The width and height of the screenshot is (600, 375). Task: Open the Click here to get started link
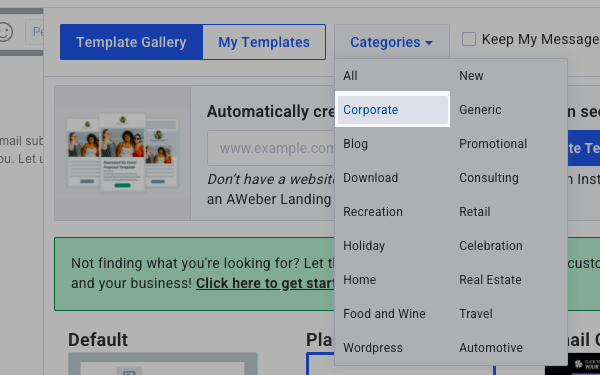click(265, 284)
